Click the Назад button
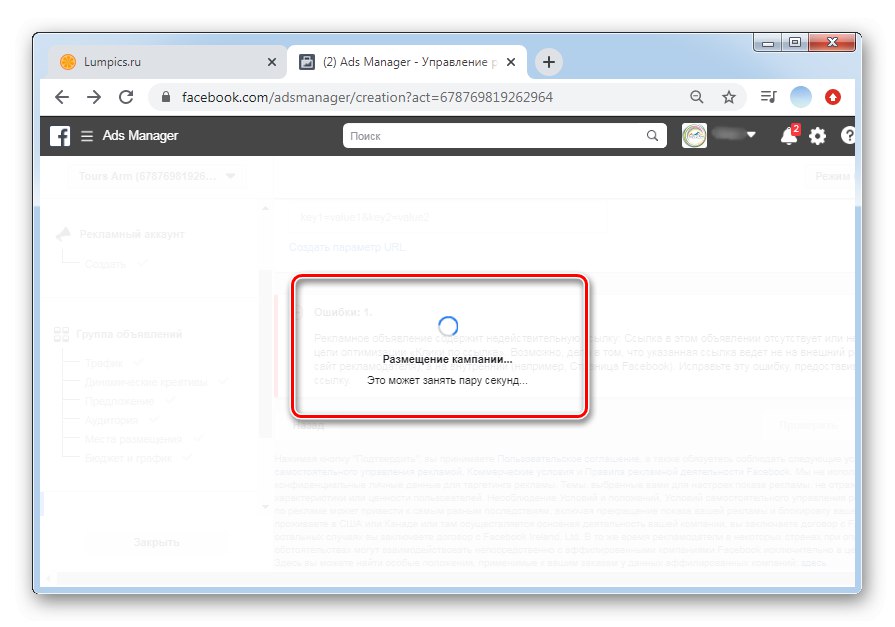 click(308, 425)
